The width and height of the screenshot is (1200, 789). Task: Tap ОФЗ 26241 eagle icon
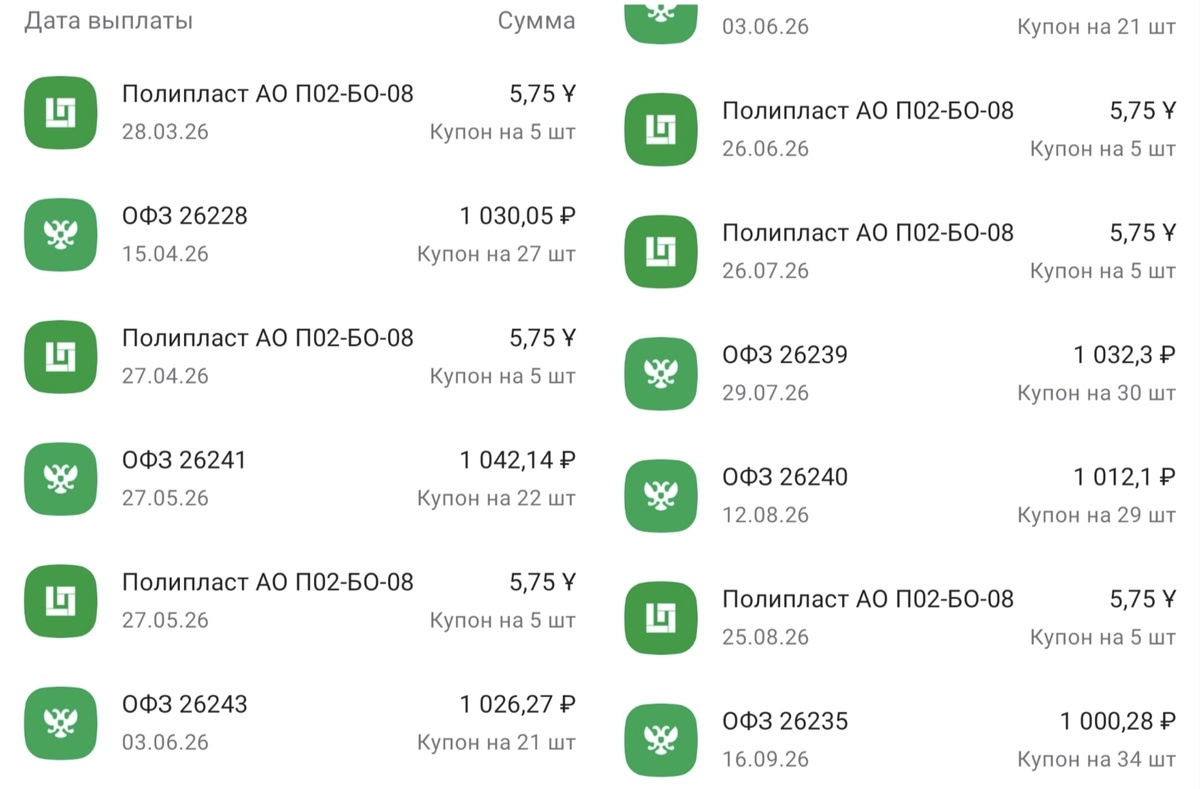point(61,479)
